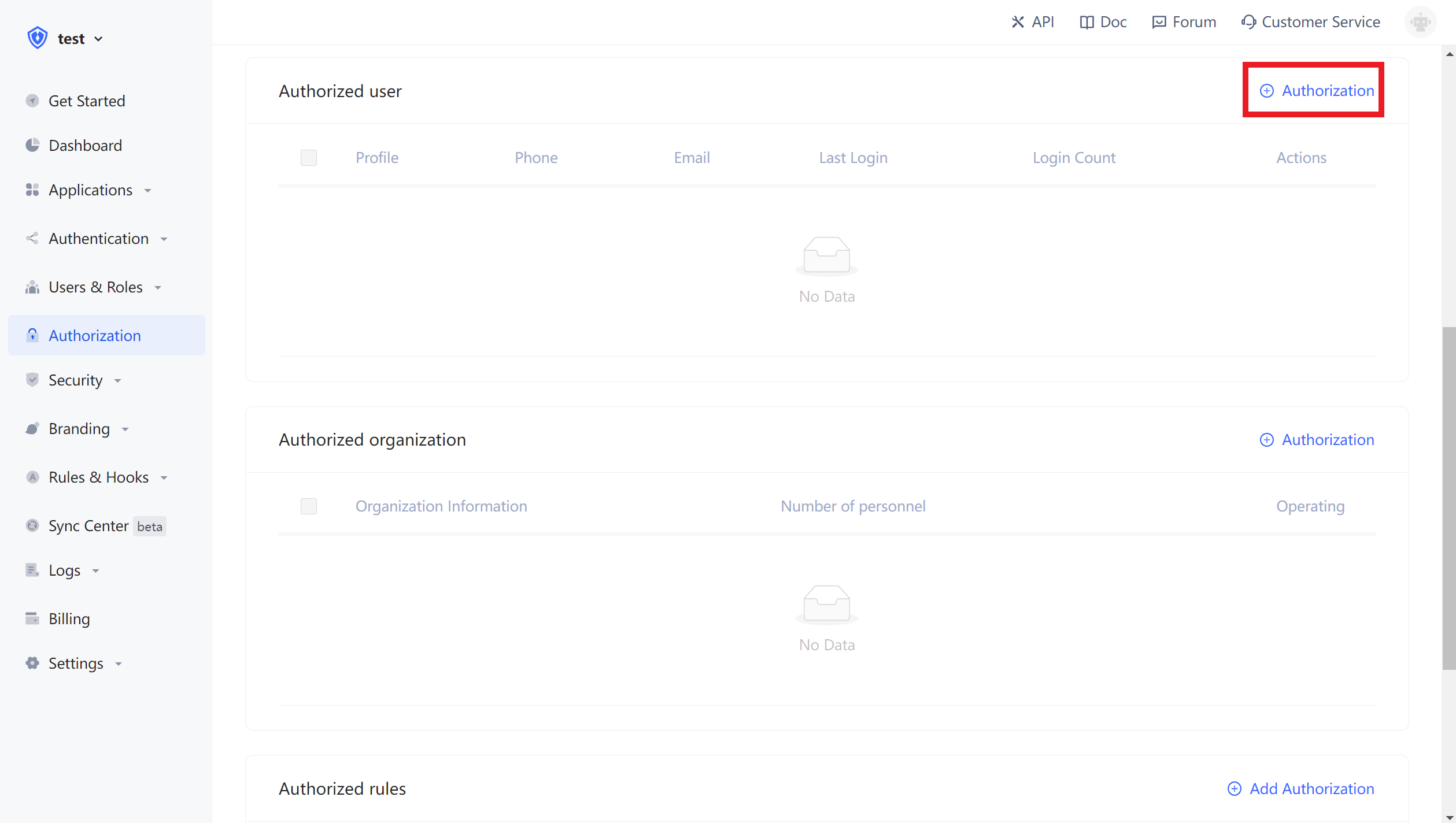
Task: Go to the Logs section
Action: pyautogui.click(x=64, y=570)
